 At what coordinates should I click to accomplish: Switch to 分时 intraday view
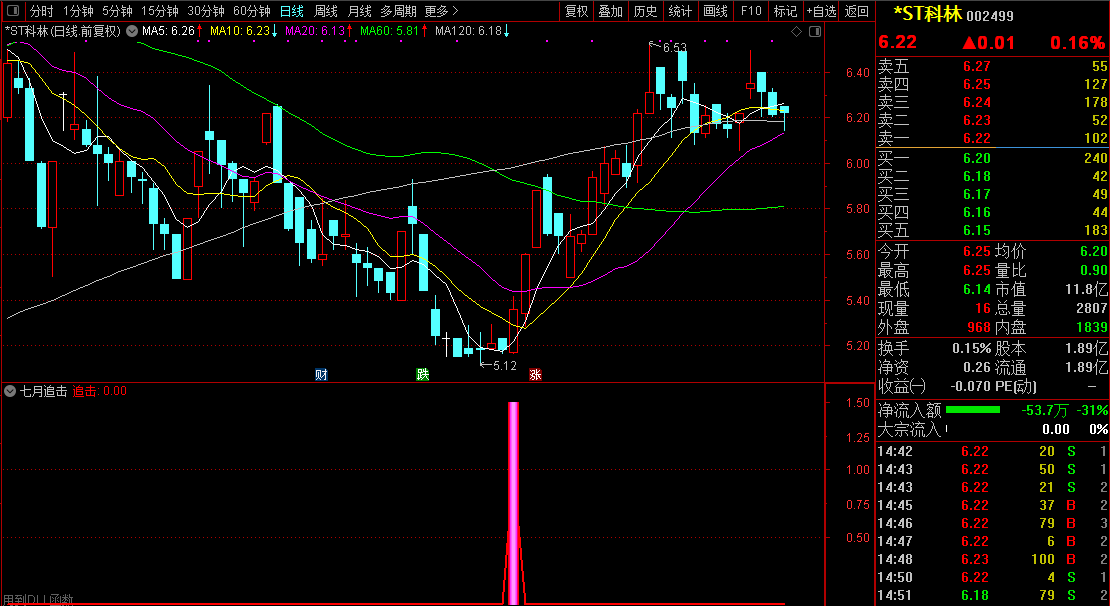(41, 11)
